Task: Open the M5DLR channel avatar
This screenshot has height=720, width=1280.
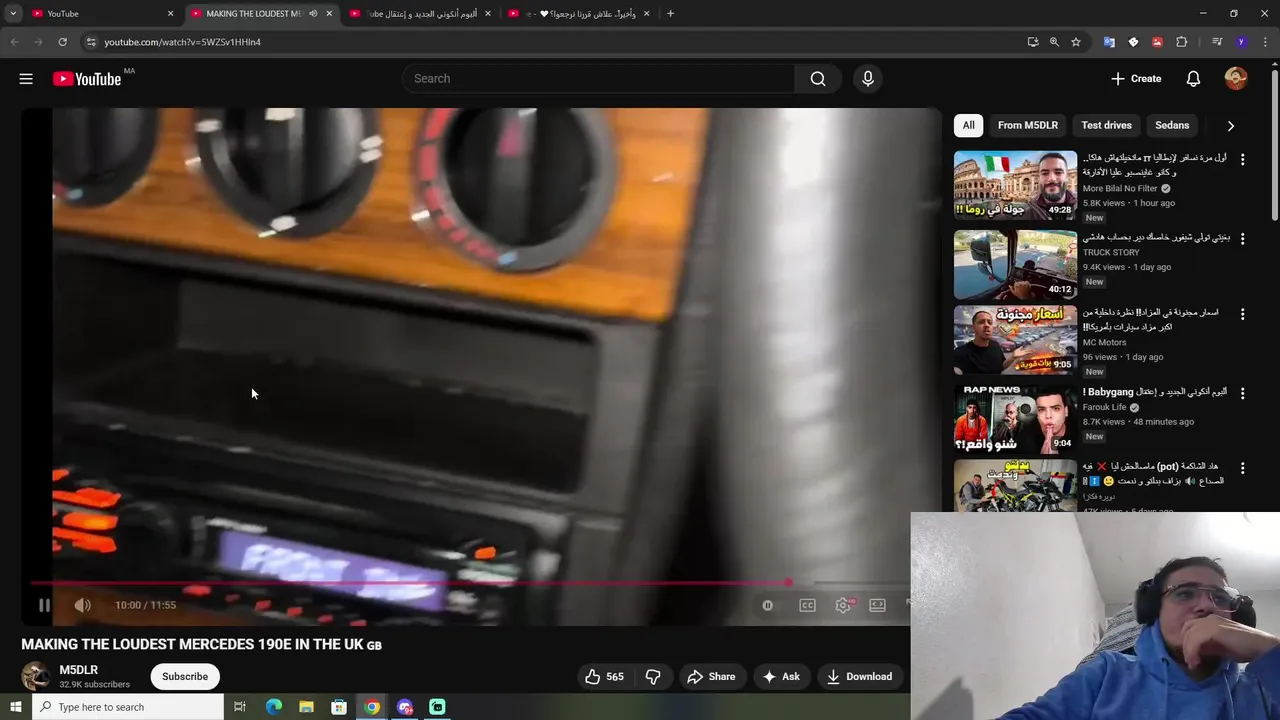Action: pyautogui.click(x=36, y=677)
